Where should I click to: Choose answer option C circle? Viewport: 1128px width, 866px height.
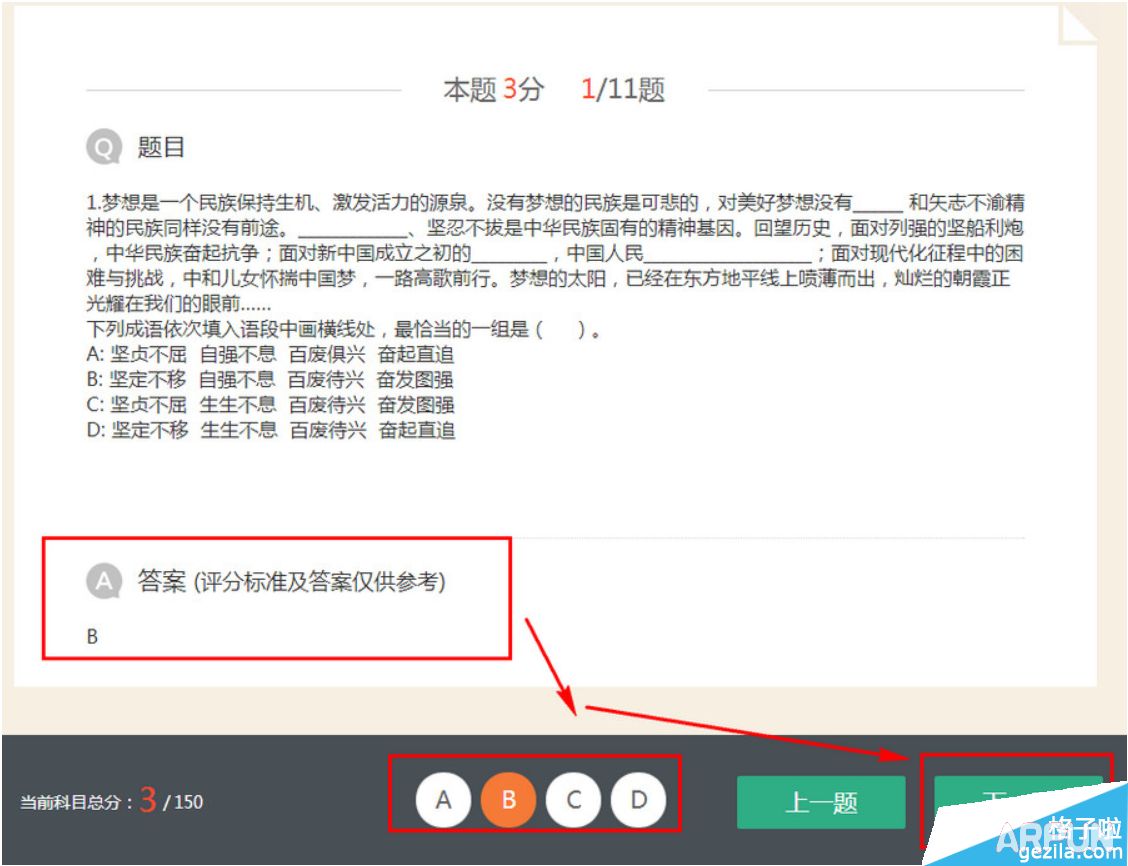(573, 800)
